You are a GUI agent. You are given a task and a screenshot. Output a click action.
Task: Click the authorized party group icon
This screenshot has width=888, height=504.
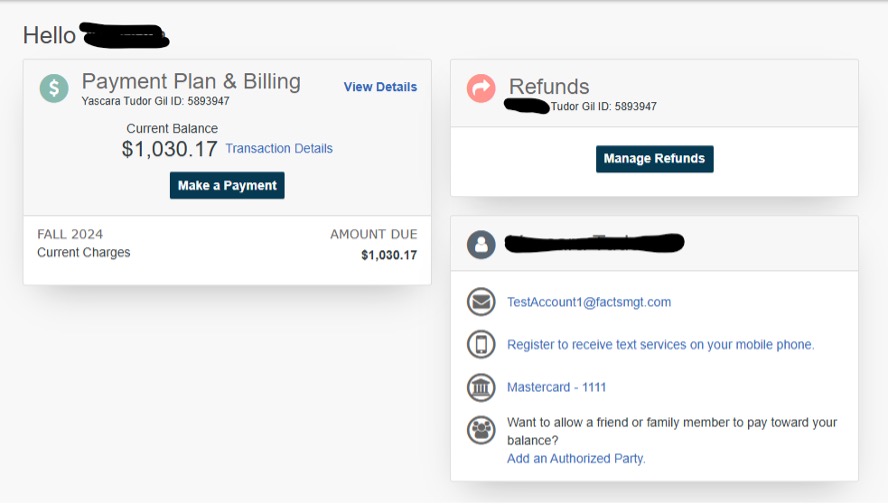click(x=481, y=430)
